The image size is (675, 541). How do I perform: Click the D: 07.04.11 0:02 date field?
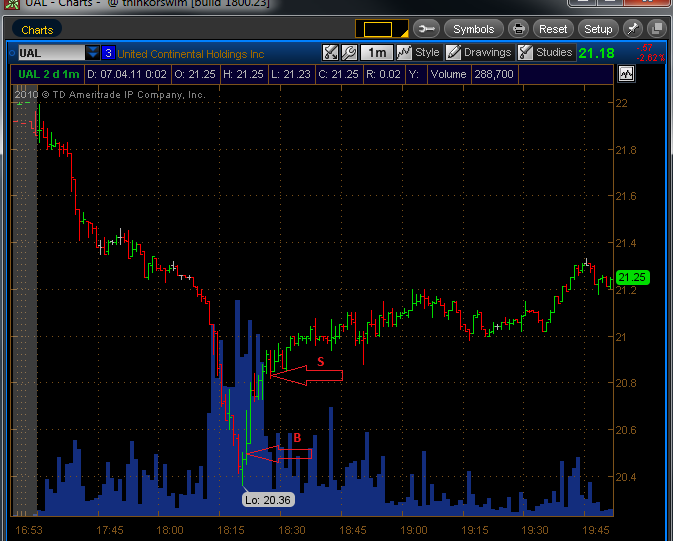click(x=127, y=74)
